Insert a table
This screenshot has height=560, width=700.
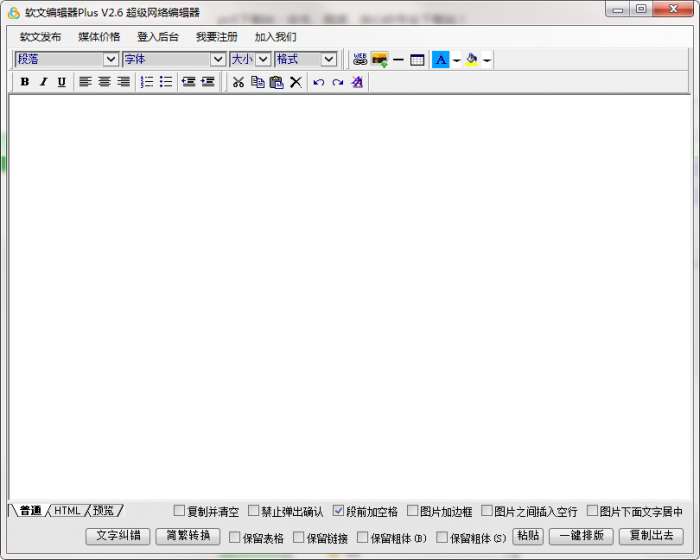417,60
